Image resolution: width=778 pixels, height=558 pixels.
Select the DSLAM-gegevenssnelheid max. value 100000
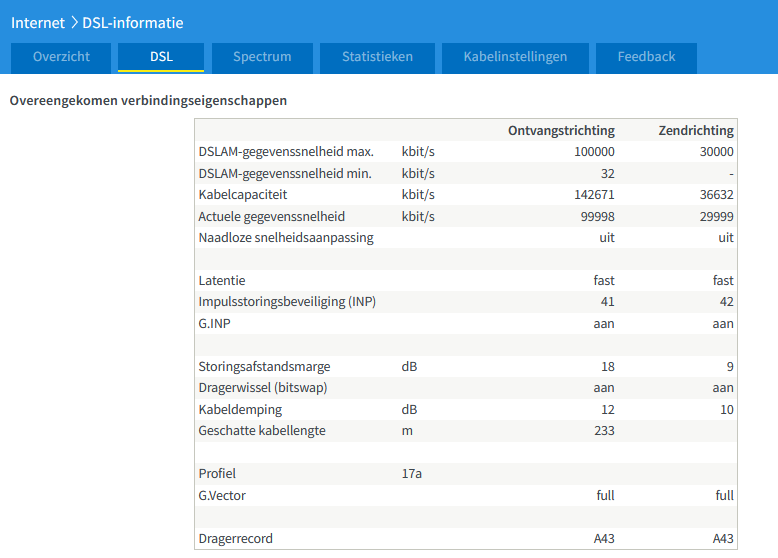[x=594, y=152]
